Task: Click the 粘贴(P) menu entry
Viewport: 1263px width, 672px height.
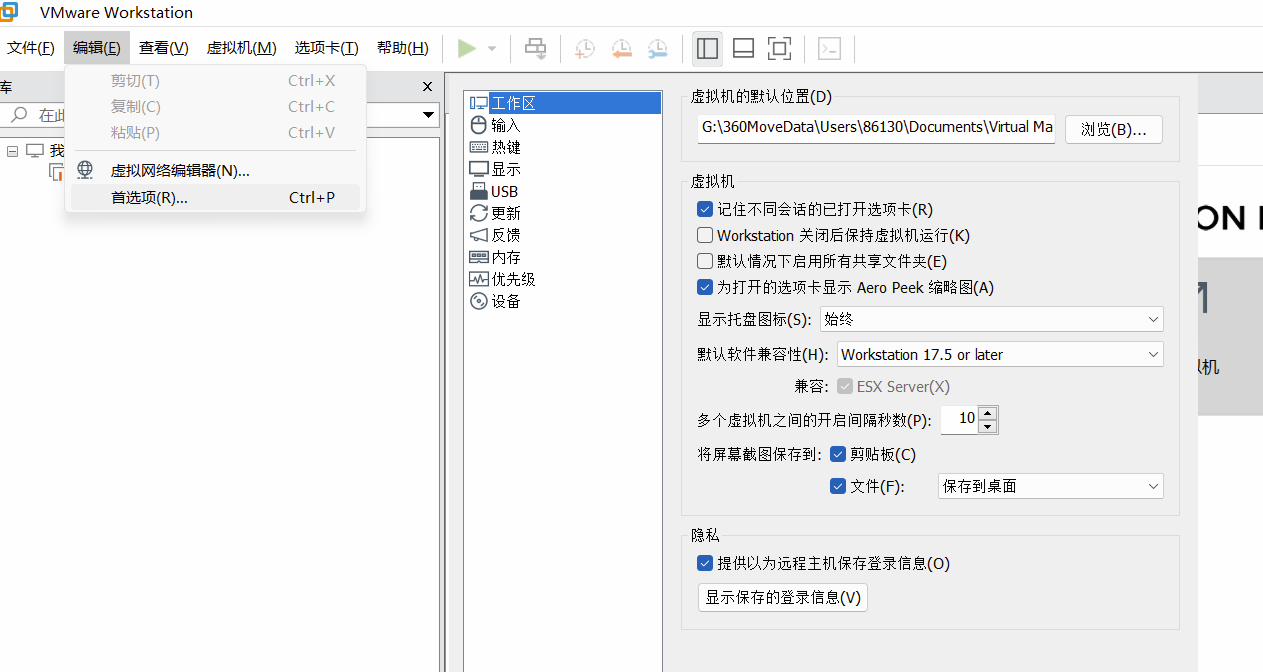Action: pos(215,132)
